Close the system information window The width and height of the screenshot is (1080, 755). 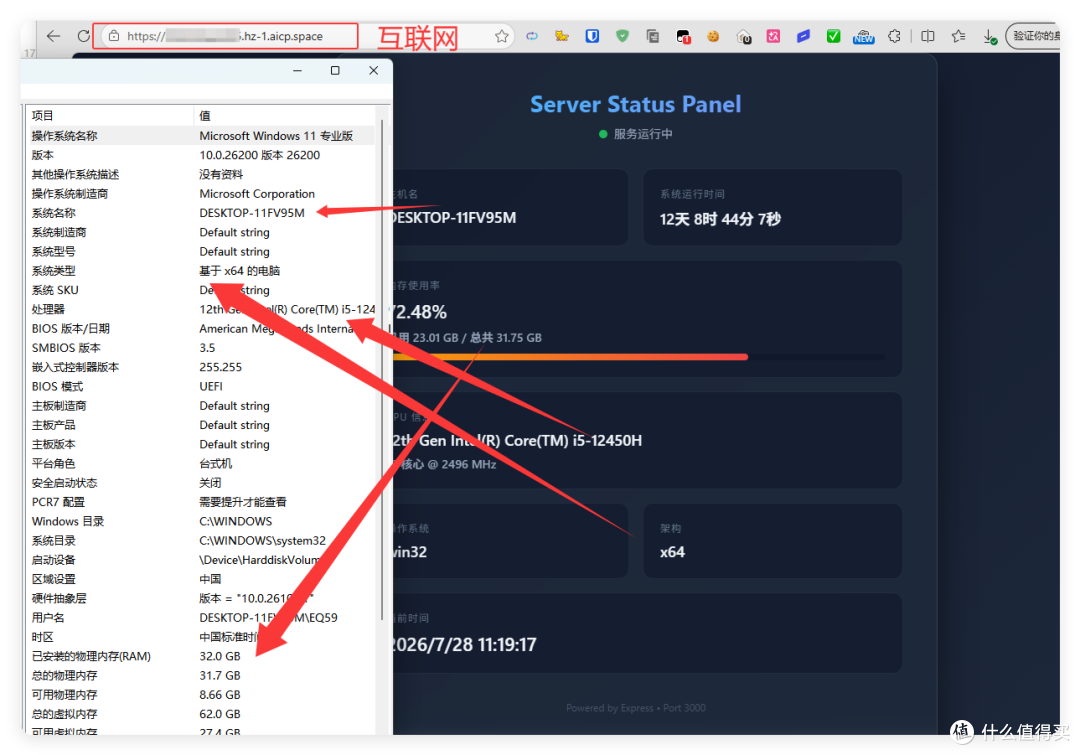[373, 70]
